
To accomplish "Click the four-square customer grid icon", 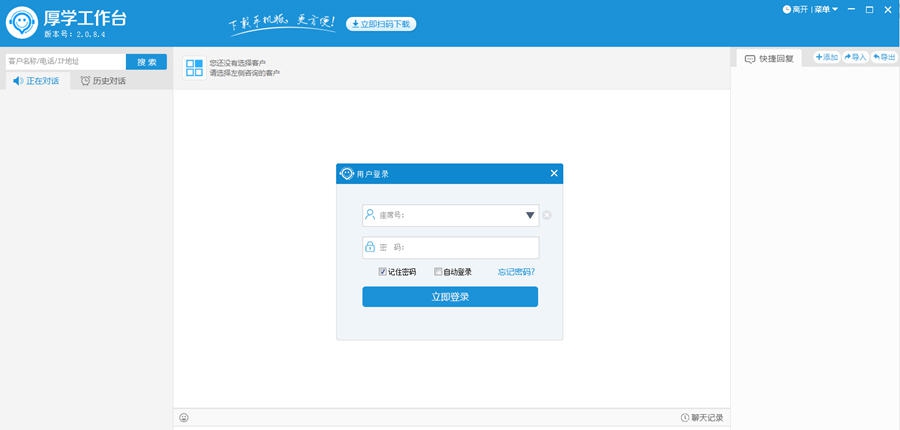I will (x=195, y=68).
